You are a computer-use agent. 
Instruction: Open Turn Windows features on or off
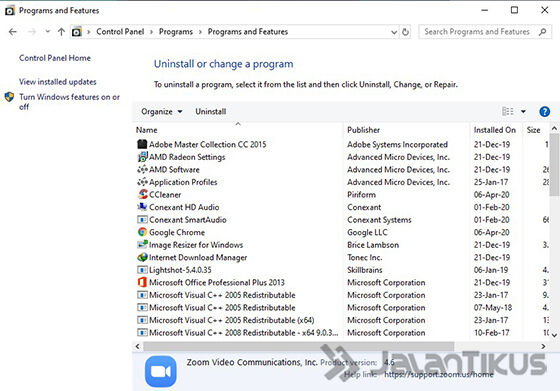pos(69,101)
